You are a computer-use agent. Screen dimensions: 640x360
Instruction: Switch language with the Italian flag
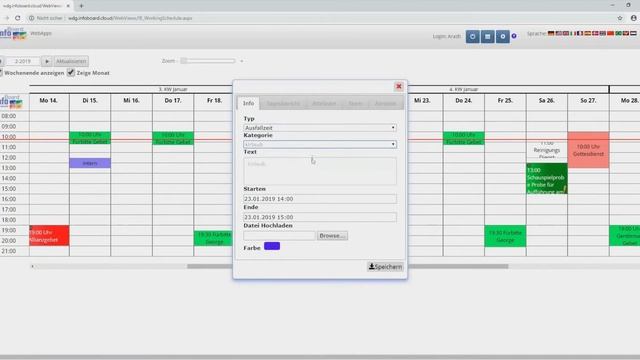point(573,33)
